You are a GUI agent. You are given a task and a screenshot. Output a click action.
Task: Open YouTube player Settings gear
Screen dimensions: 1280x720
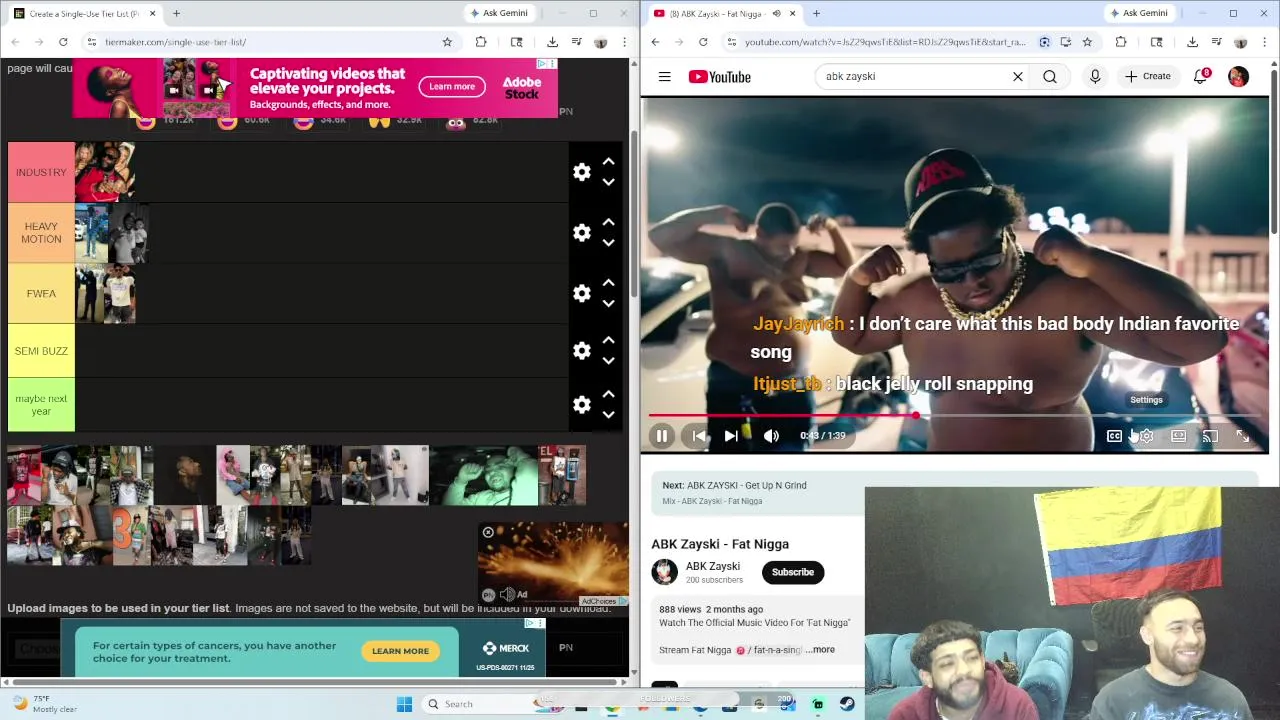1146,436
